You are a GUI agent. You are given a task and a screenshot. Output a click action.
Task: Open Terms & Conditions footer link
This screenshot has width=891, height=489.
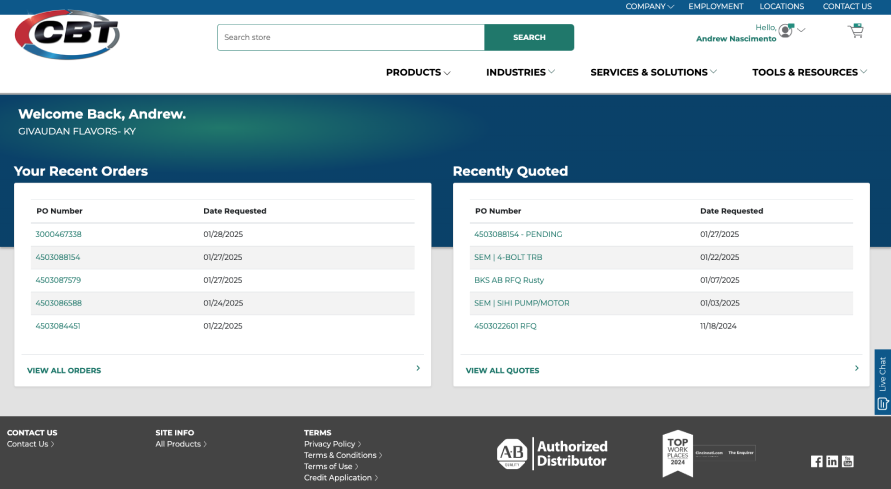click(x=343, y=455)
